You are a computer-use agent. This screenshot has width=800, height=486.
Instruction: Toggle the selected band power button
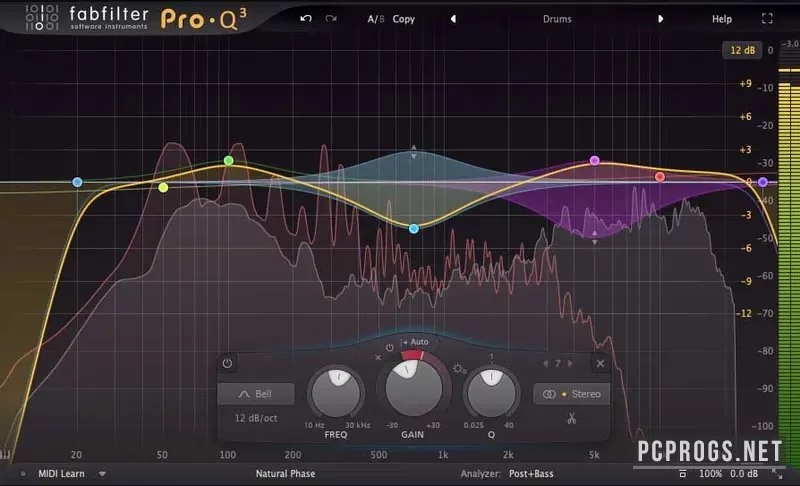(x=227, y=363)
